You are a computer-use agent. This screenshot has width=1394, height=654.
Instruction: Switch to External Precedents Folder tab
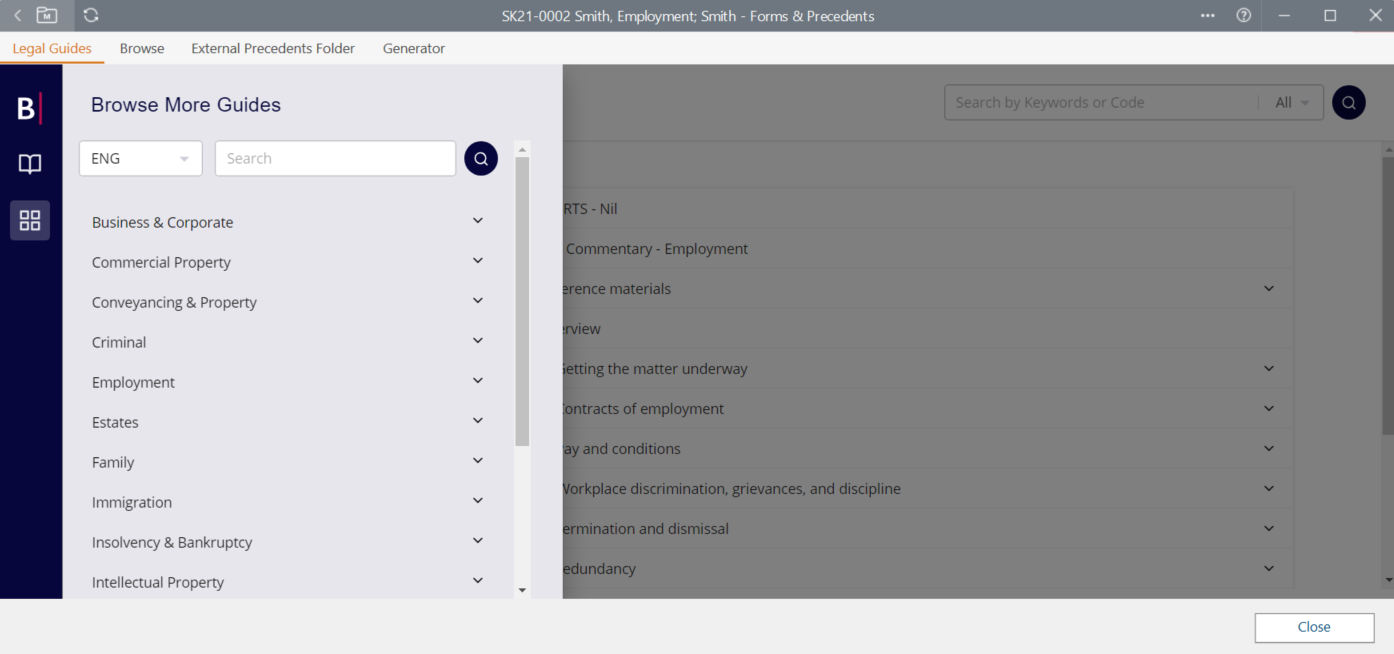pyautogui.click(x=273, y=48)
